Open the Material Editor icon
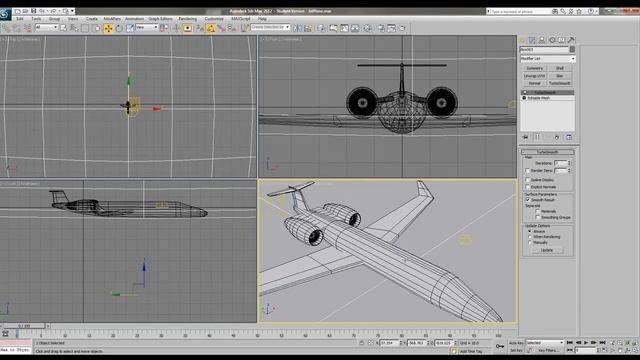Viewport: 640px width, 360px height. click(368, 28)
